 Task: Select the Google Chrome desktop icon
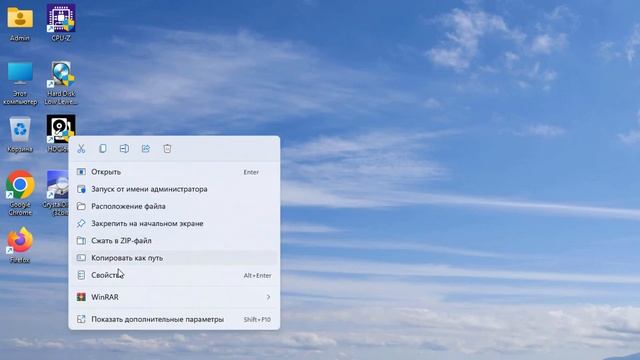click(x=20, y=193)
